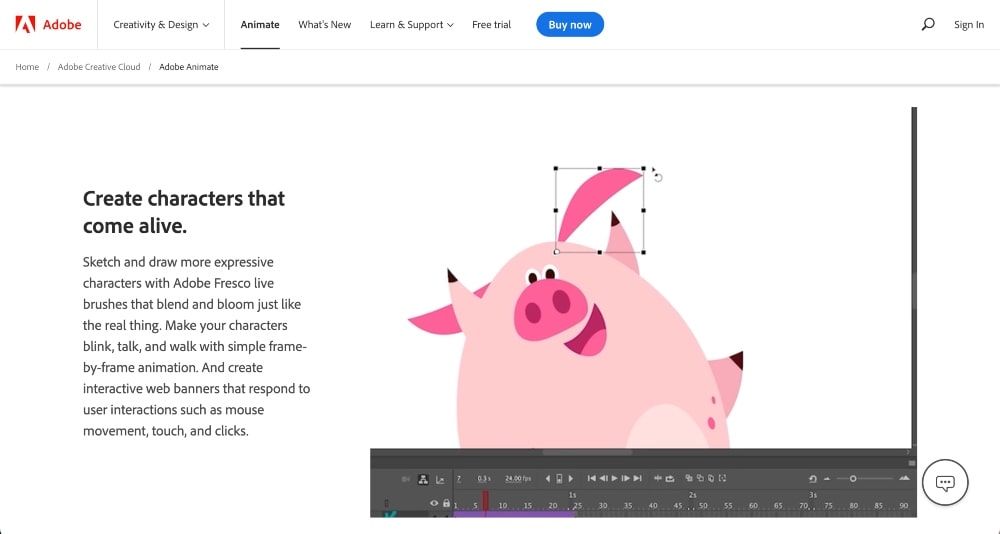Click the Adobe logo

click(x=48, y=24)
